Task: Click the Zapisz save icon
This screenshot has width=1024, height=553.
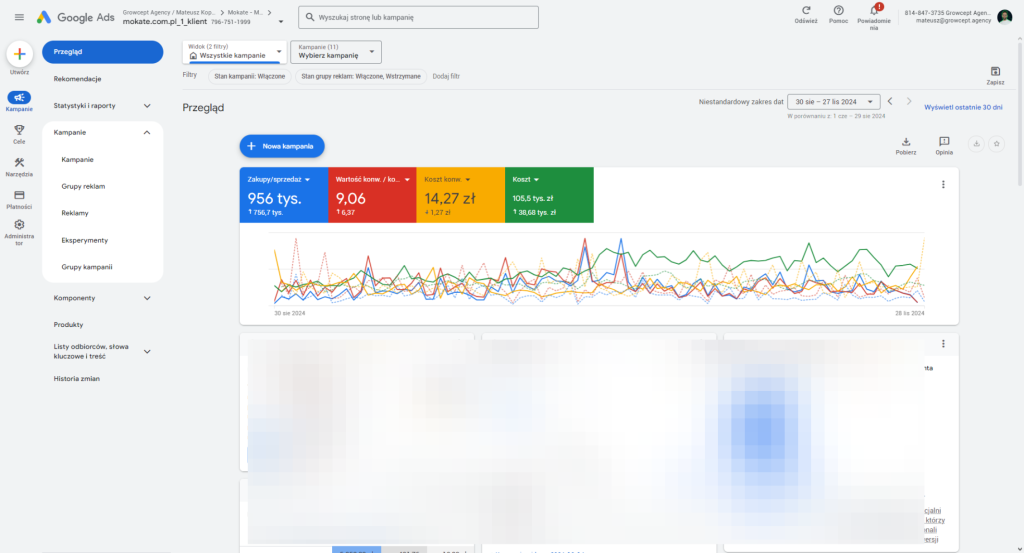Action: 995,71
